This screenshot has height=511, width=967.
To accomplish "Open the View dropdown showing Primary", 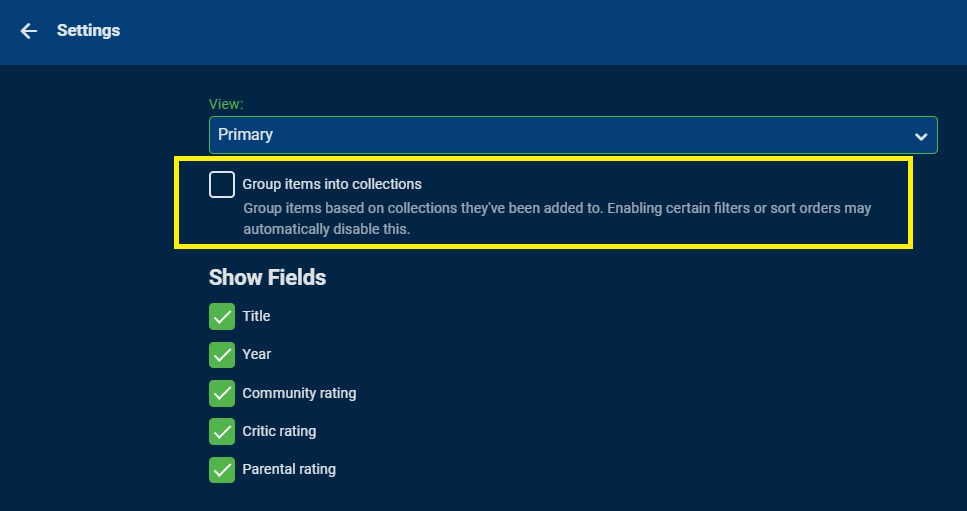I will [572, 135].
